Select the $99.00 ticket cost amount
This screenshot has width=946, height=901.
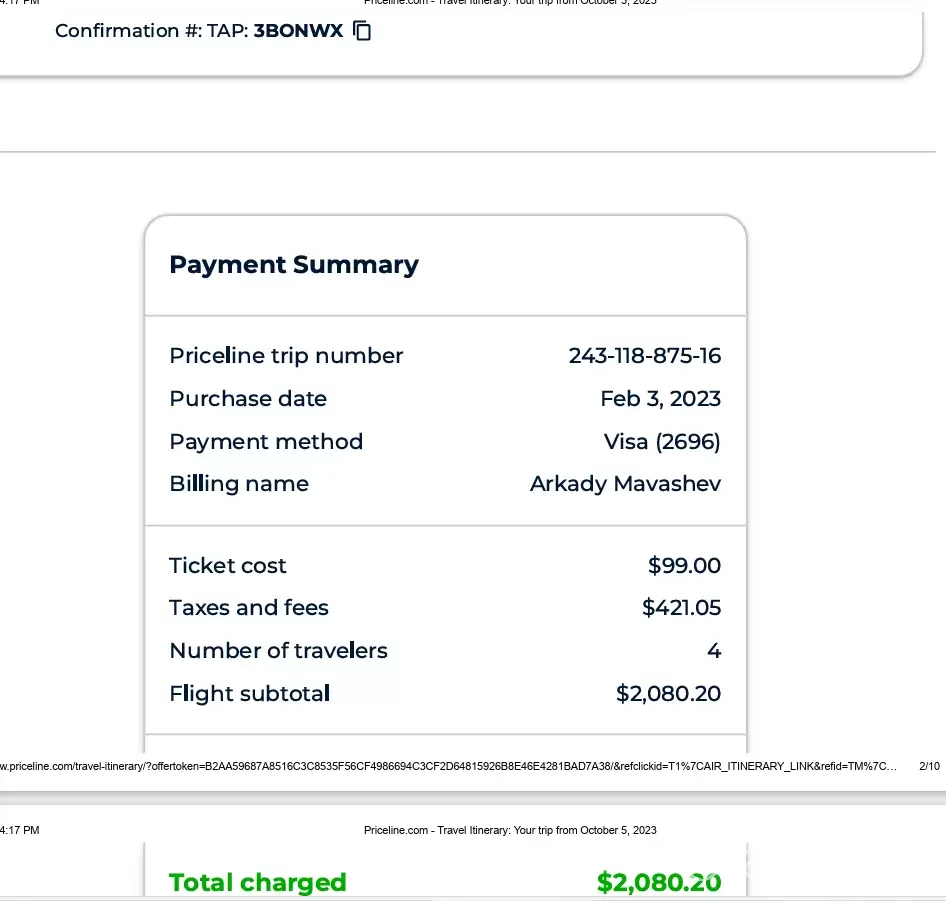tap(684, 566)
